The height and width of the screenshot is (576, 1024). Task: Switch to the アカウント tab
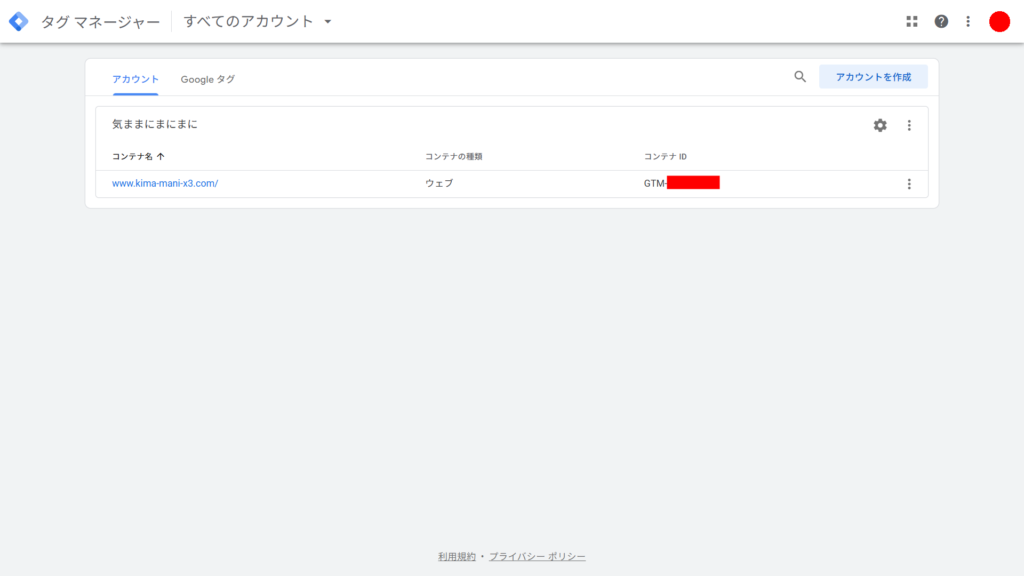(136, 77)
